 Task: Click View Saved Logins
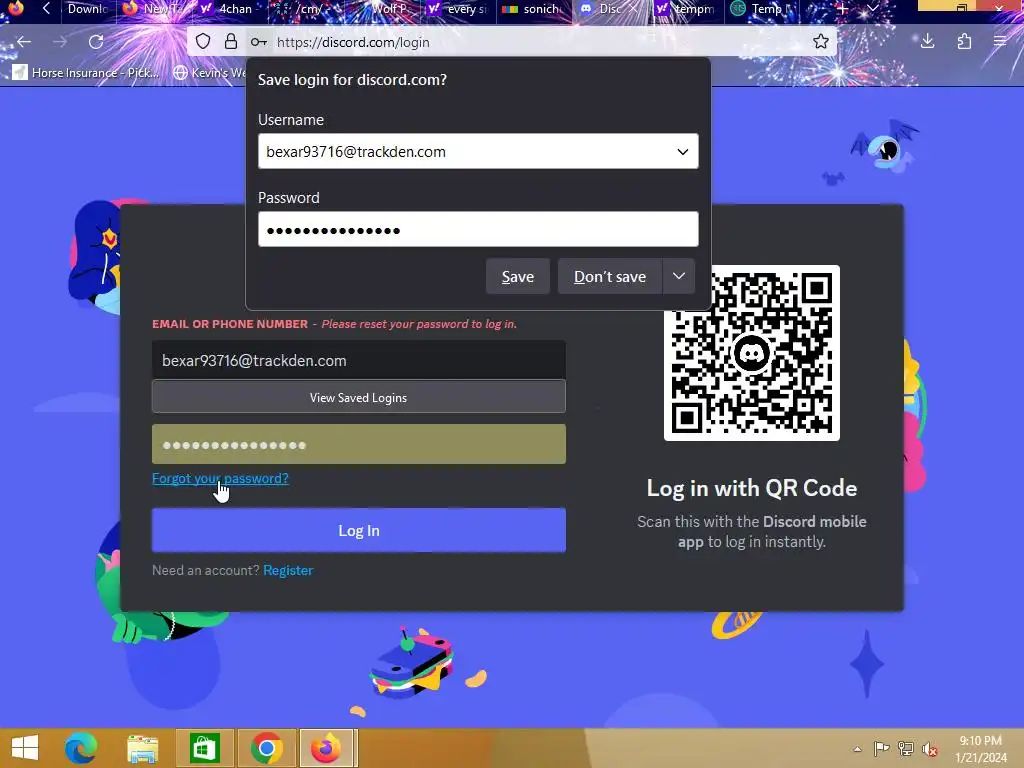pos(359,397)
